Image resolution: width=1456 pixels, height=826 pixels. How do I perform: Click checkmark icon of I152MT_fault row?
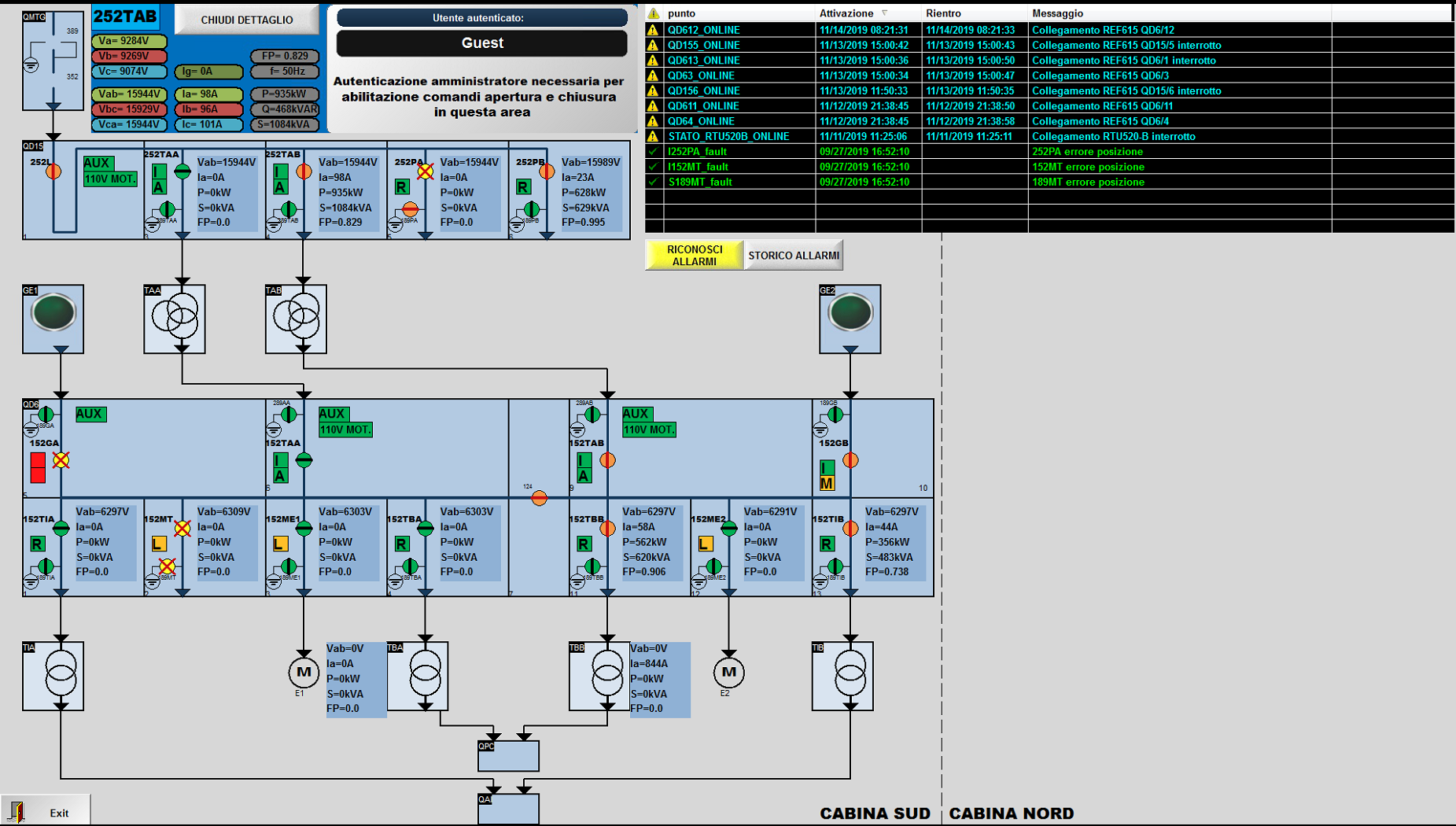(x=653, y=167)
